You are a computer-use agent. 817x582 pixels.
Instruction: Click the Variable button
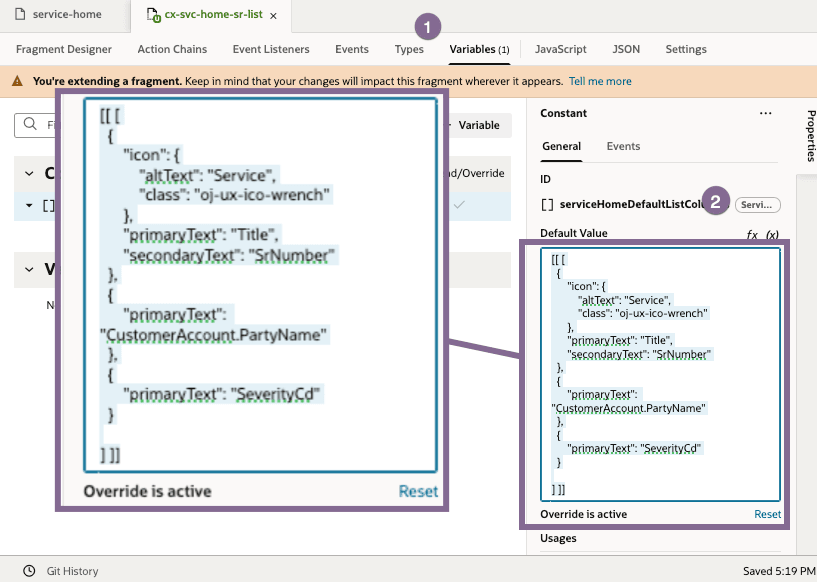479,125
